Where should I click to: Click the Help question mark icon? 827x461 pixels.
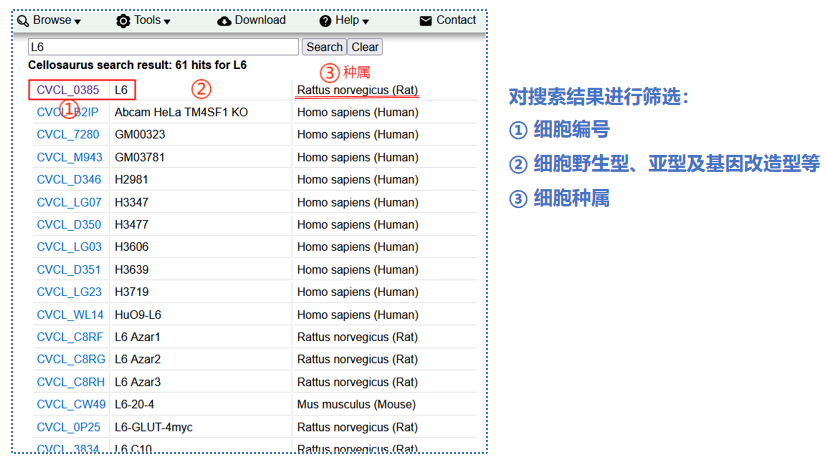point(326,21)
